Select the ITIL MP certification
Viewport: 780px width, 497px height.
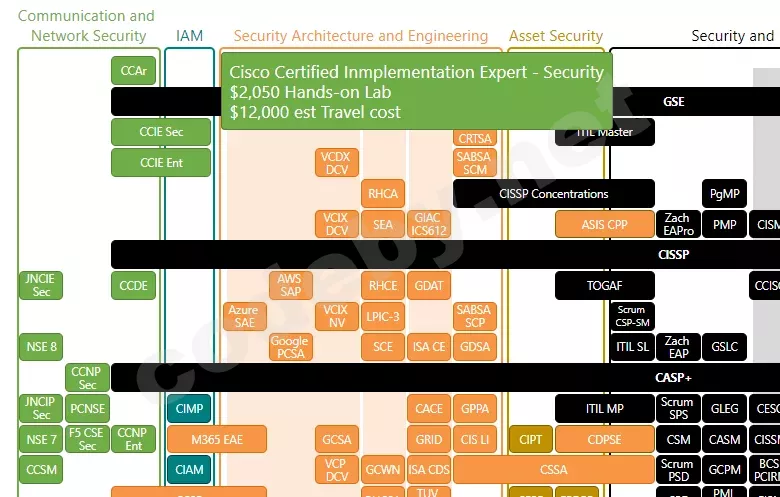[604, 408]
